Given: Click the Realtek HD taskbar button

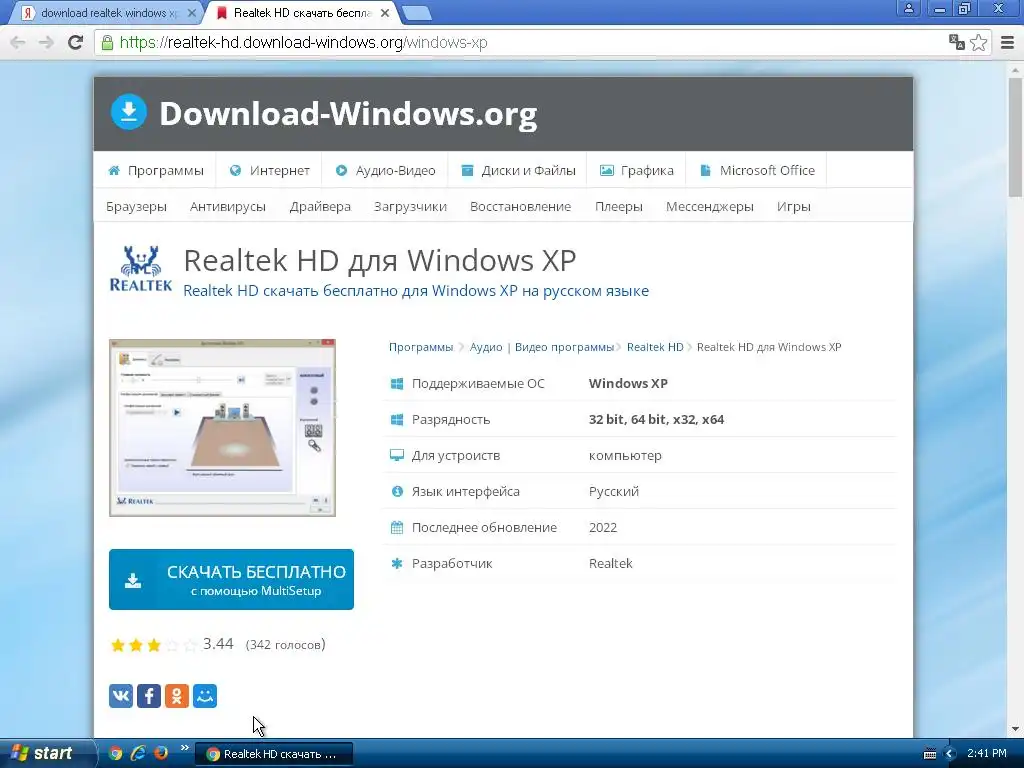Looking at the screenshot, I should coord(274,754).
